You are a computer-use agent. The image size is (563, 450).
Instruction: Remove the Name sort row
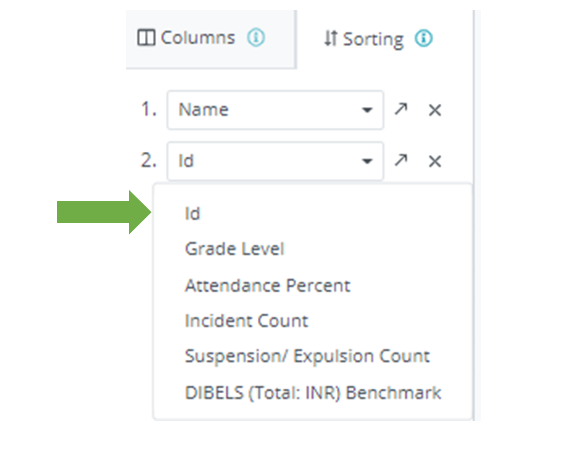(435, 110)
